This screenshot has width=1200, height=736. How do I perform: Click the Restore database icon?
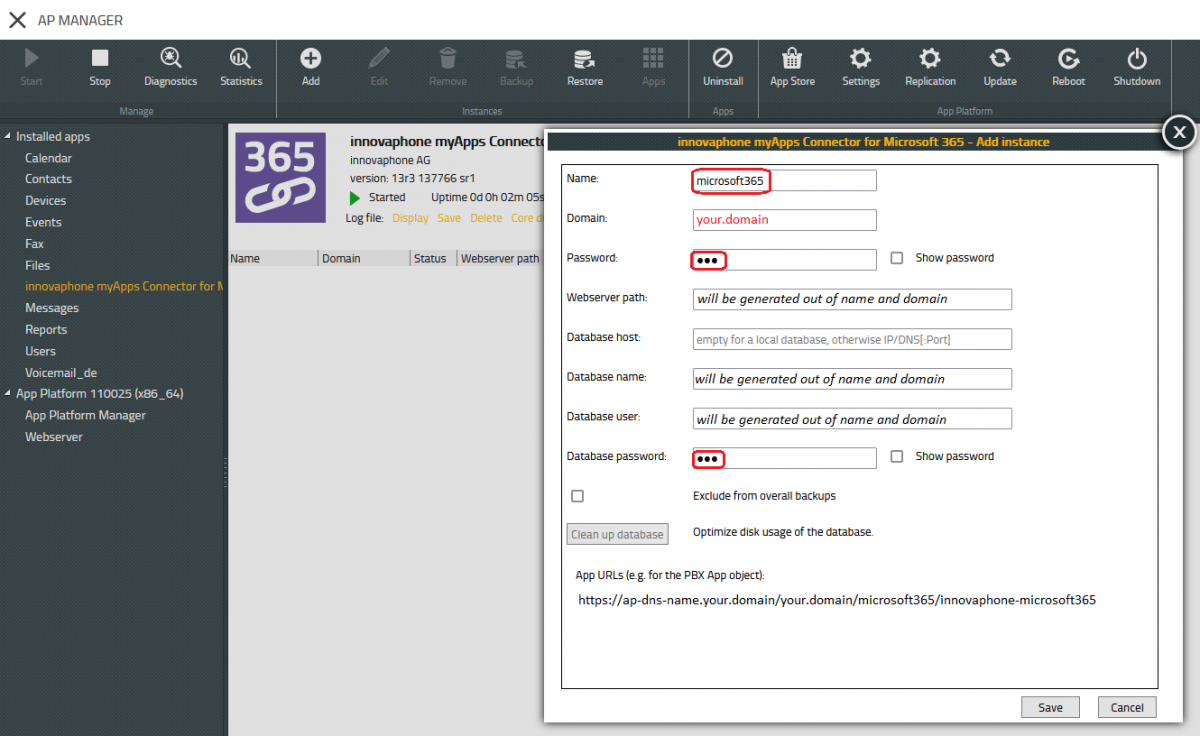[x=585, y=59]
